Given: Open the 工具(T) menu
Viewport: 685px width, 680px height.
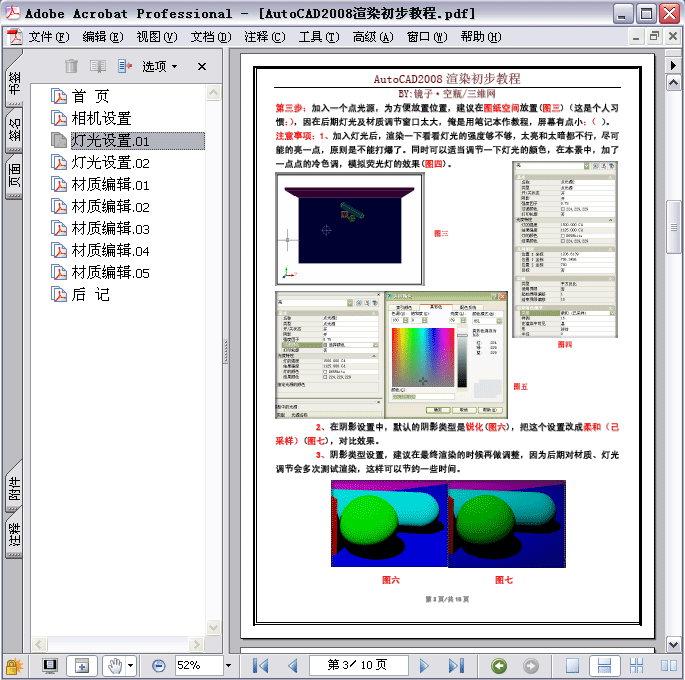Looking at the screenshot, I should (x=319, y=37).
